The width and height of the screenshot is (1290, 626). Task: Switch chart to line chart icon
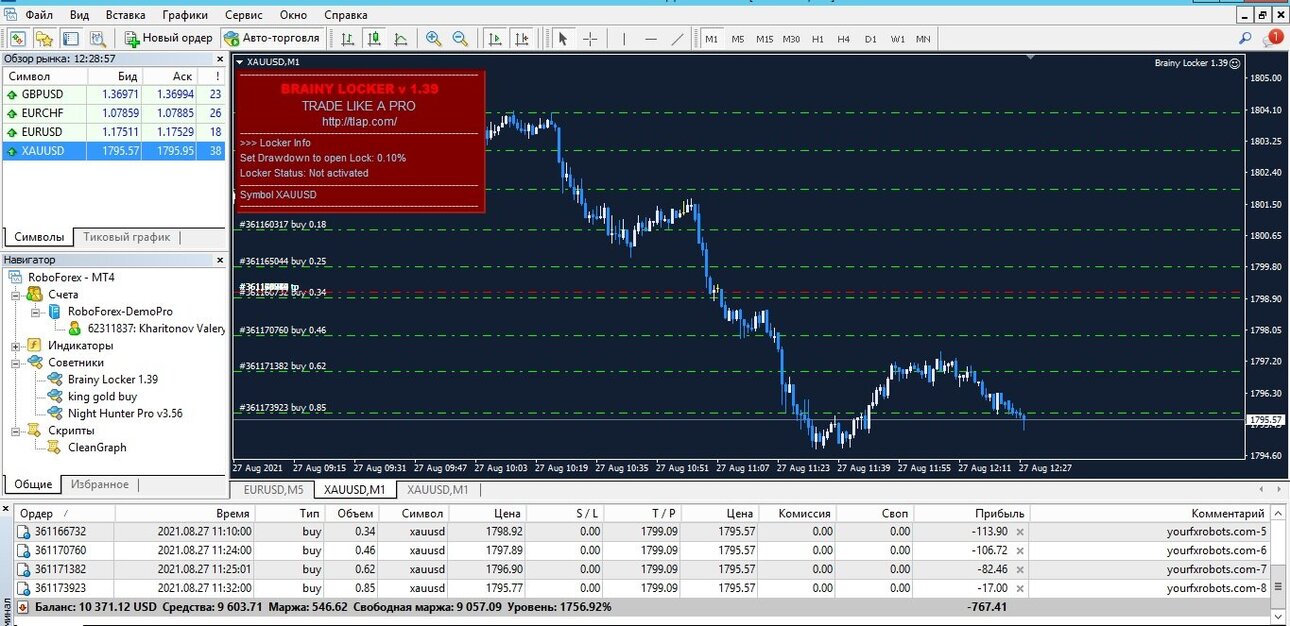pyautogui.click(x=401, y=38)
